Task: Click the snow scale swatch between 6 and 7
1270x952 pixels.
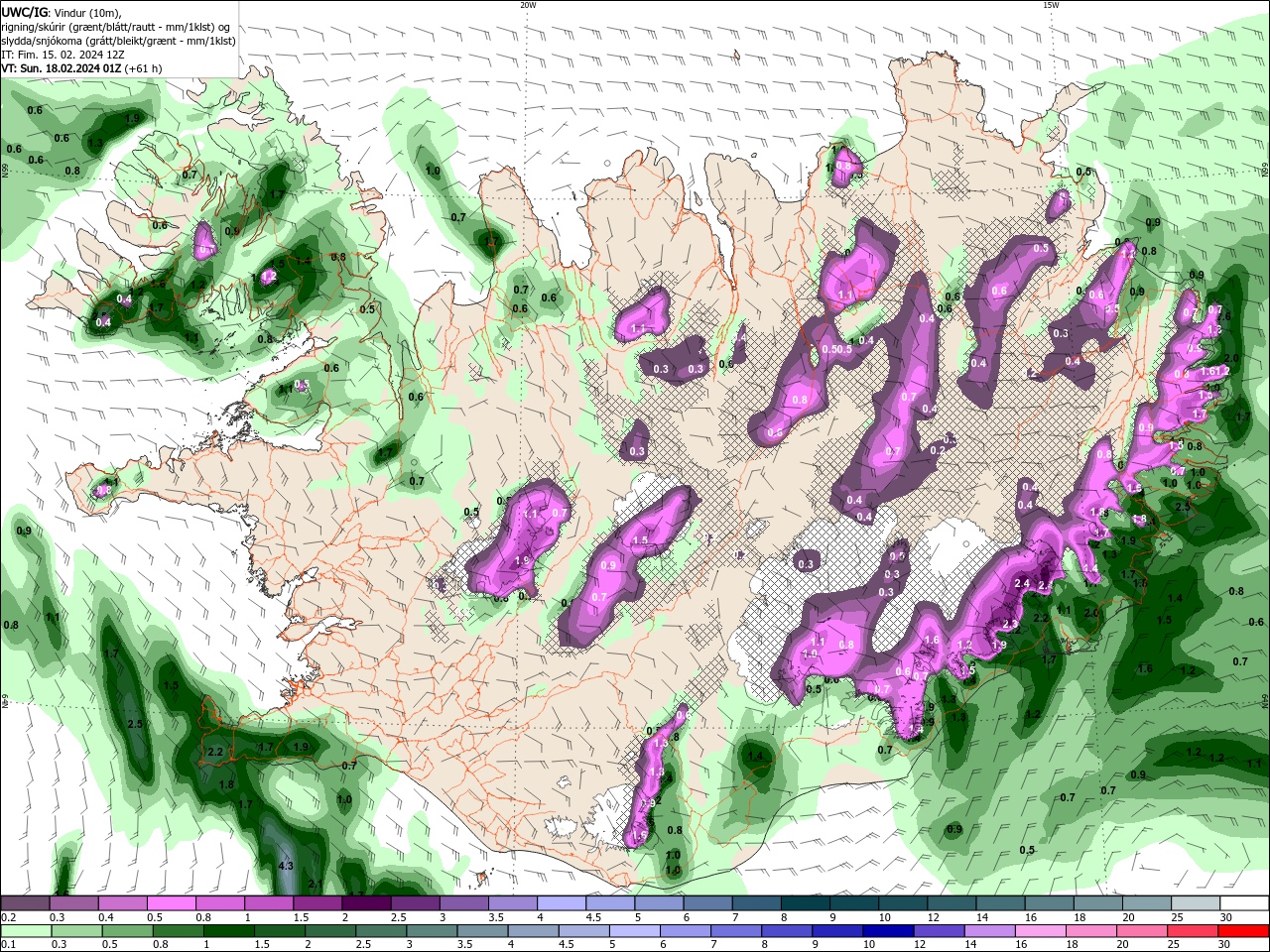Action: coord(707,903)
